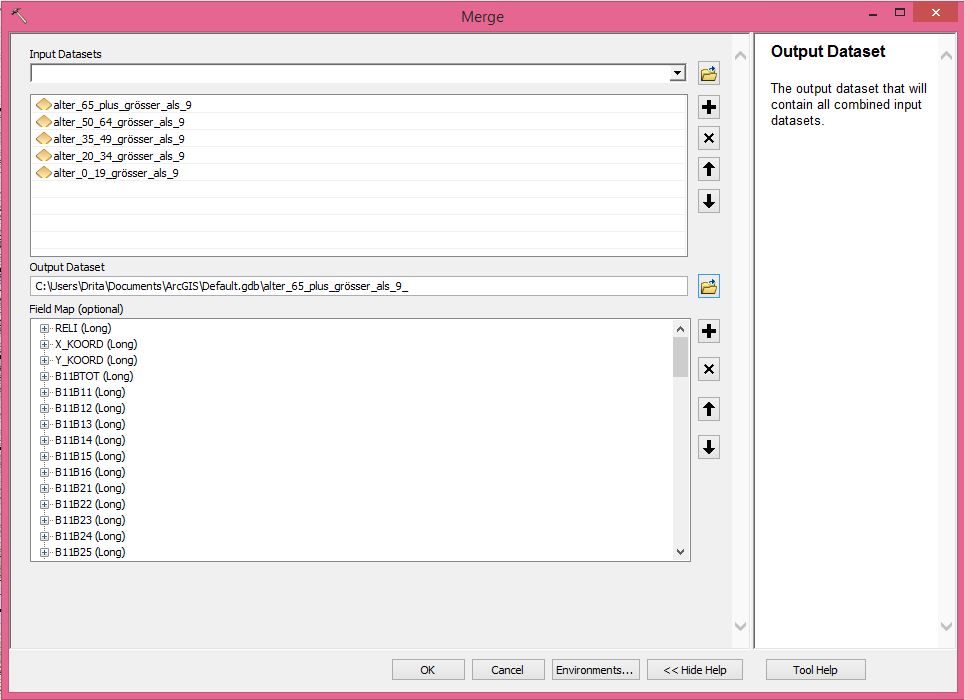Browse for Output Dataset location folder icon

point(709,287)
